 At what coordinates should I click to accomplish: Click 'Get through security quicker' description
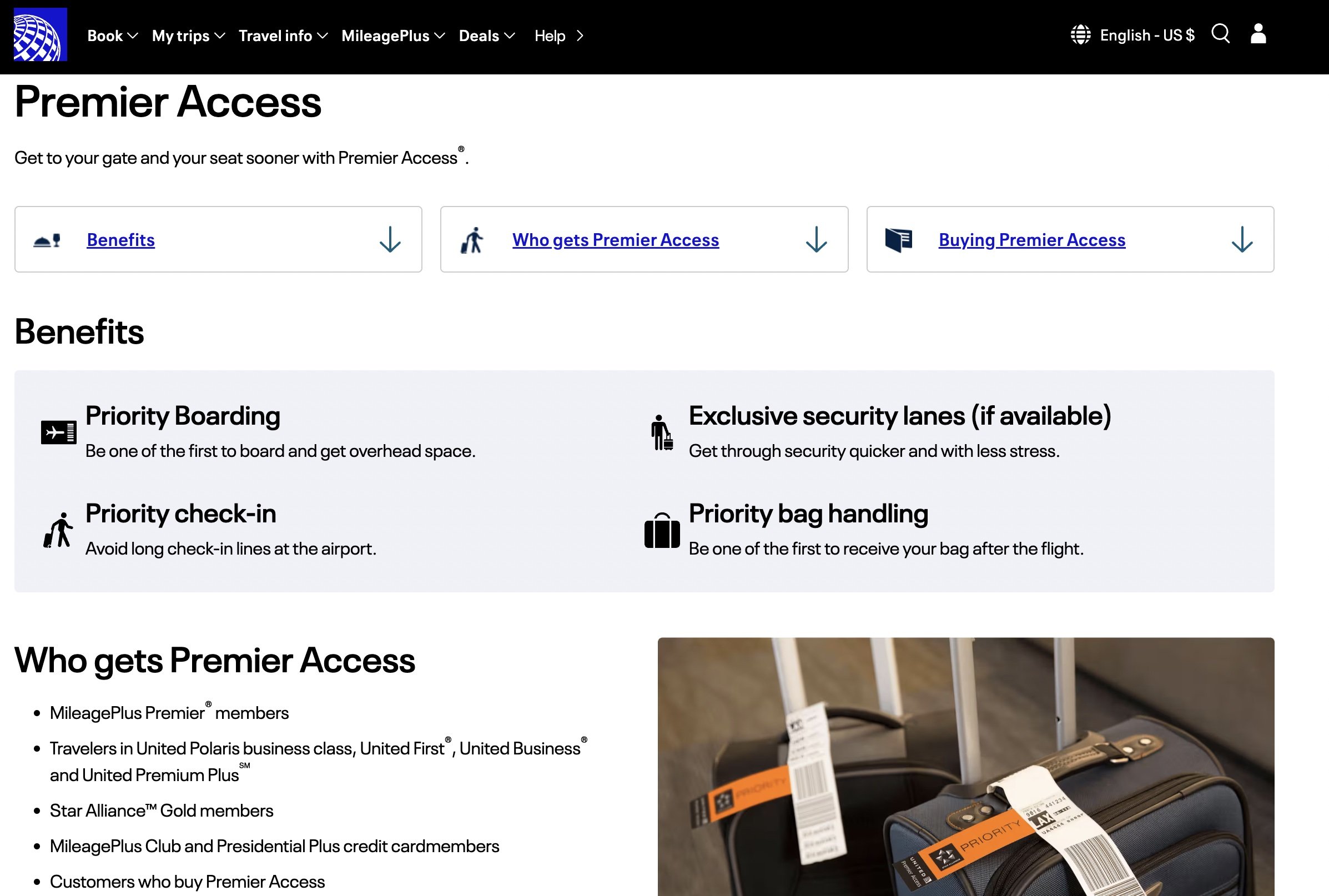pos(874,451)
